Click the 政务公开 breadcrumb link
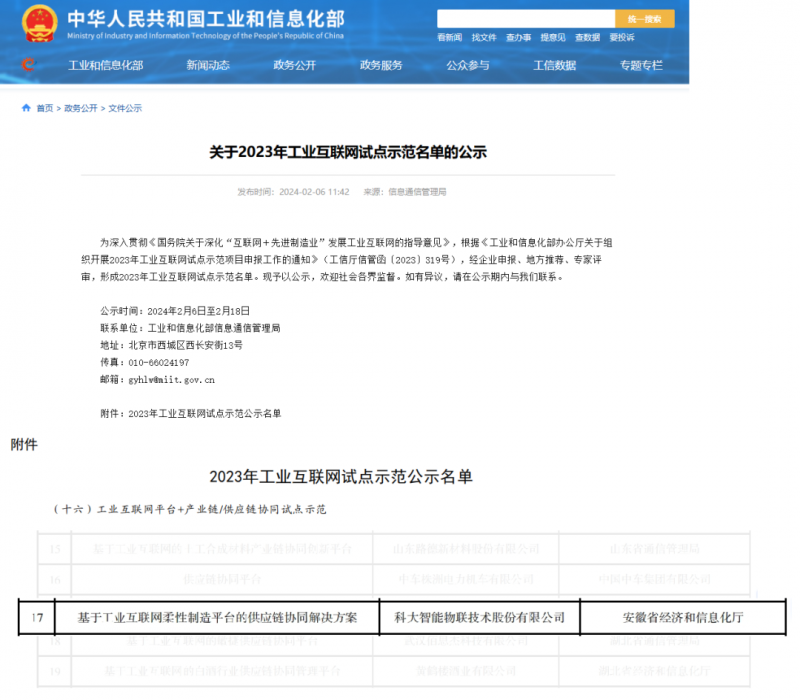This screenshot has width=800, height=700. click(81, 108)
